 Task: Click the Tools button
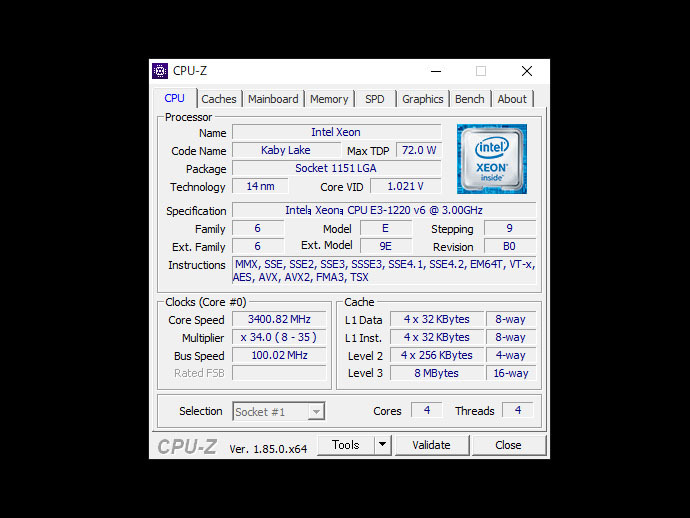(346, 445)
